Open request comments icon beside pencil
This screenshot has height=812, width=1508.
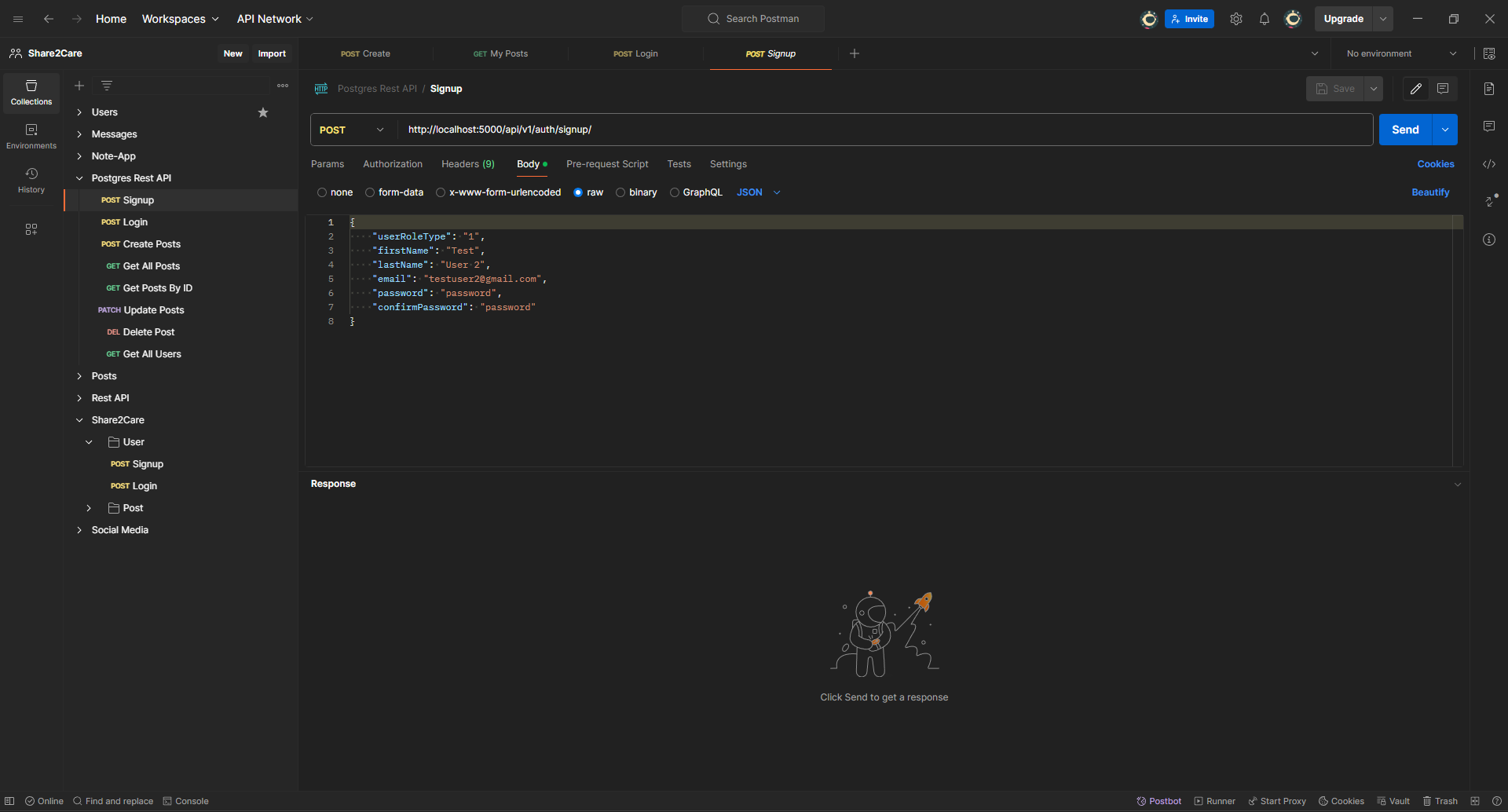point(1443,89)
